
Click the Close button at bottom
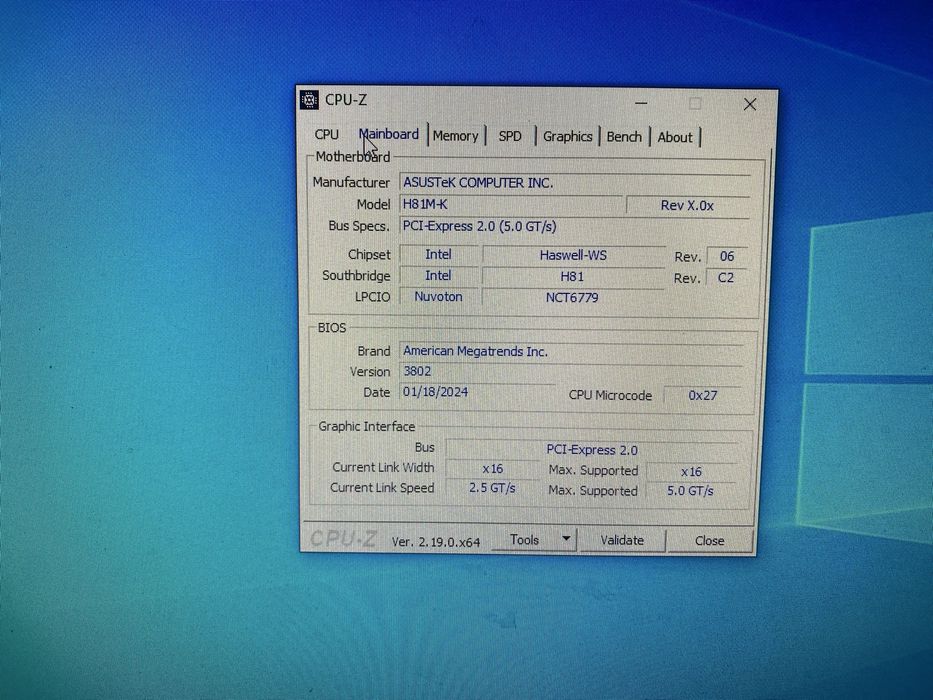click(x=709, y=541)
